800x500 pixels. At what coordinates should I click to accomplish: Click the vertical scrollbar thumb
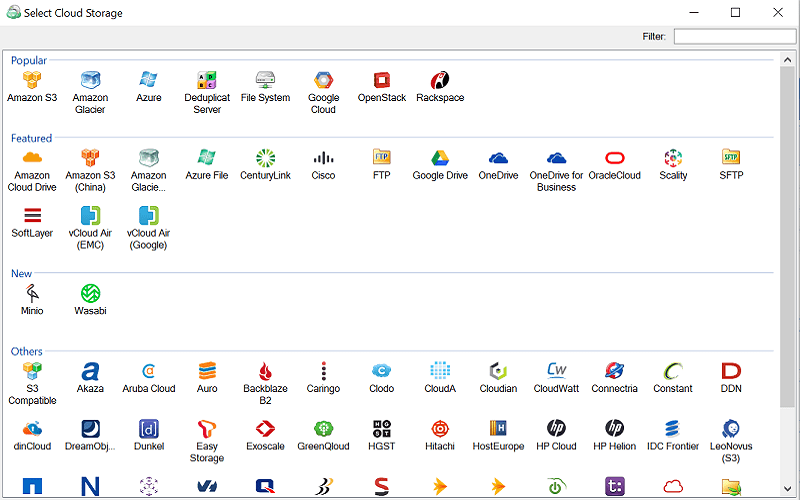787,237
